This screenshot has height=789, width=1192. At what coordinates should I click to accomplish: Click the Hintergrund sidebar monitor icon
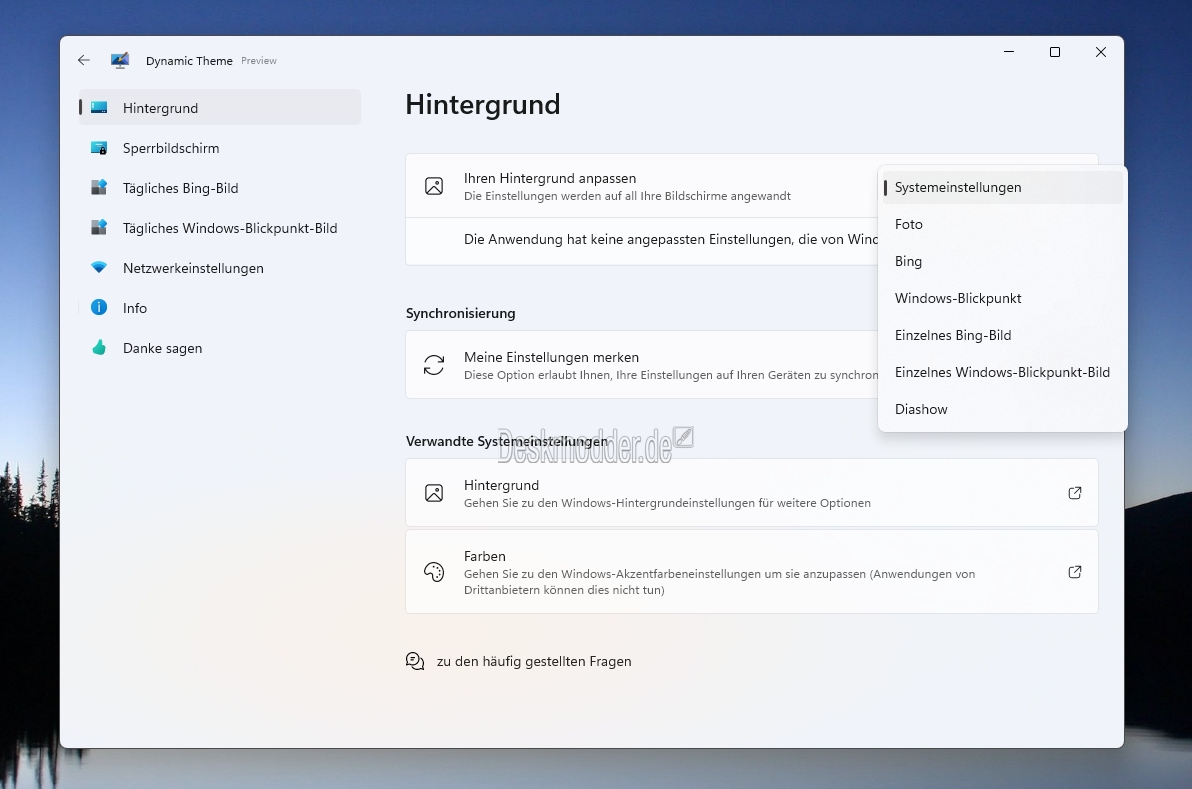99,108
